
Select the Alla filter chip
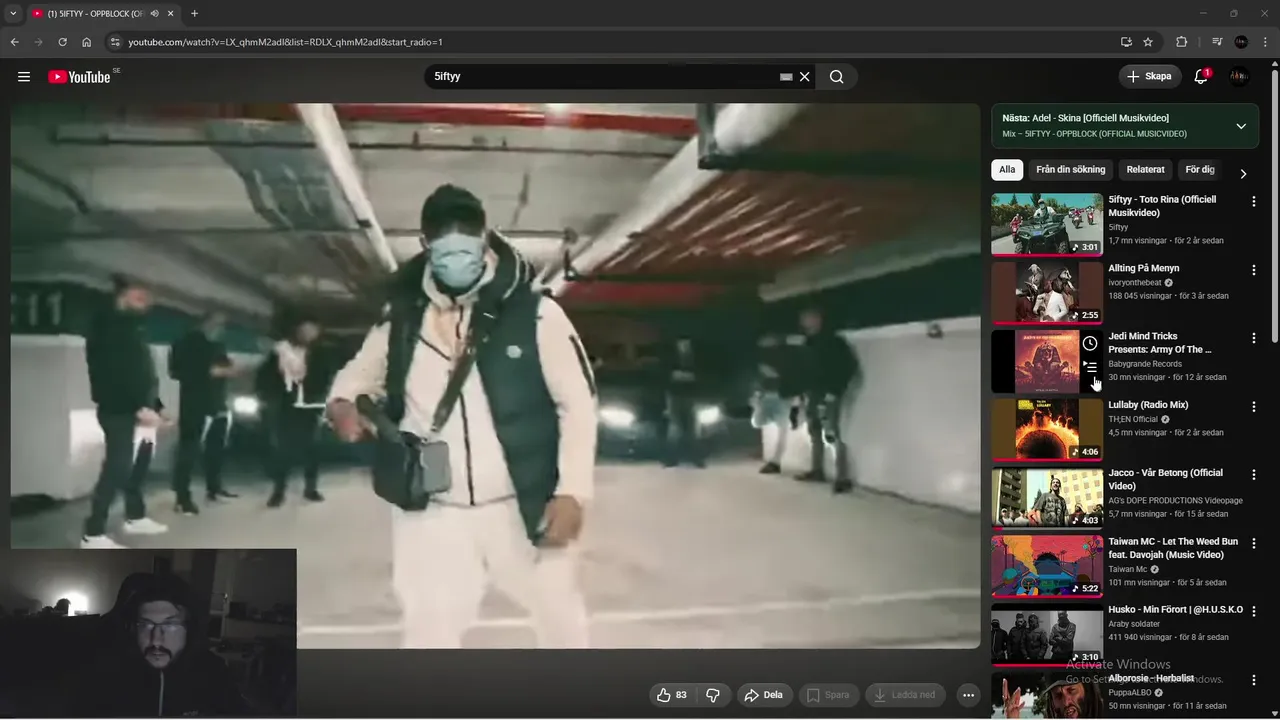coord(1007,170)
